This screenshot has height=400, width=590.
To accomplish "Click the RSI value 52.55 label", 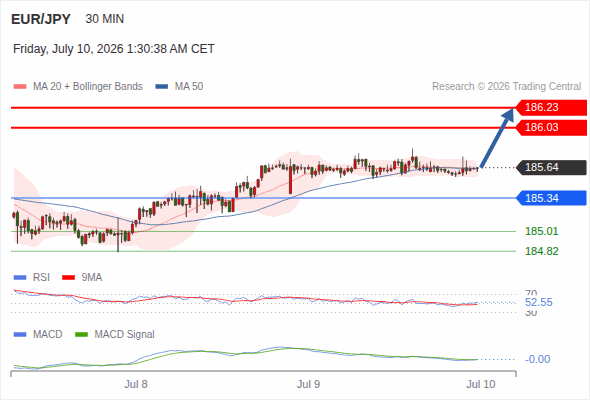I will (x=539, y=302).
